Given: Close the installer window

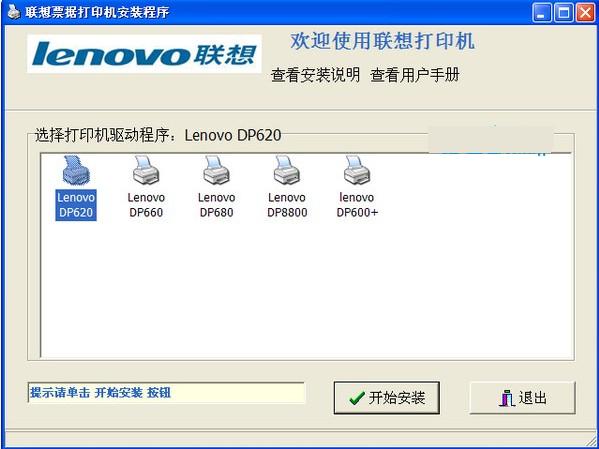Looking at the screenshot, I should point(586,13).
